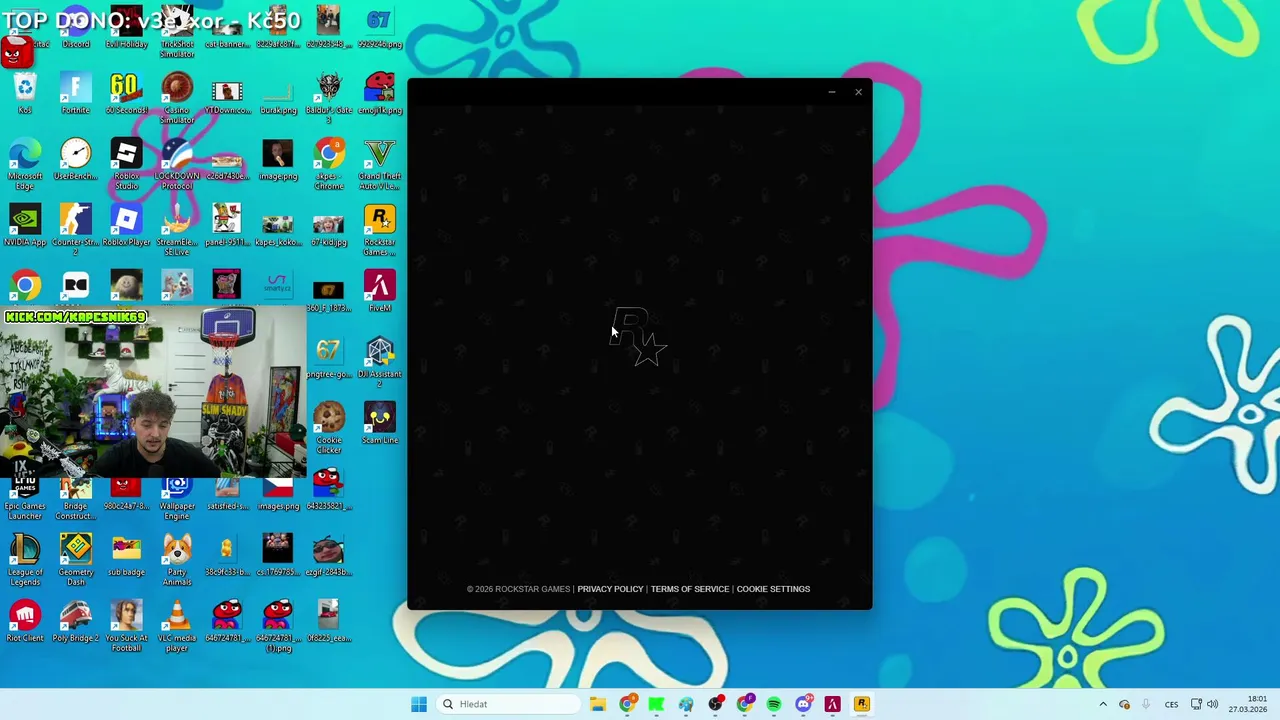Open the Discord desktop shortcut
1280x720 pixels.
click(x=76, y=28)
